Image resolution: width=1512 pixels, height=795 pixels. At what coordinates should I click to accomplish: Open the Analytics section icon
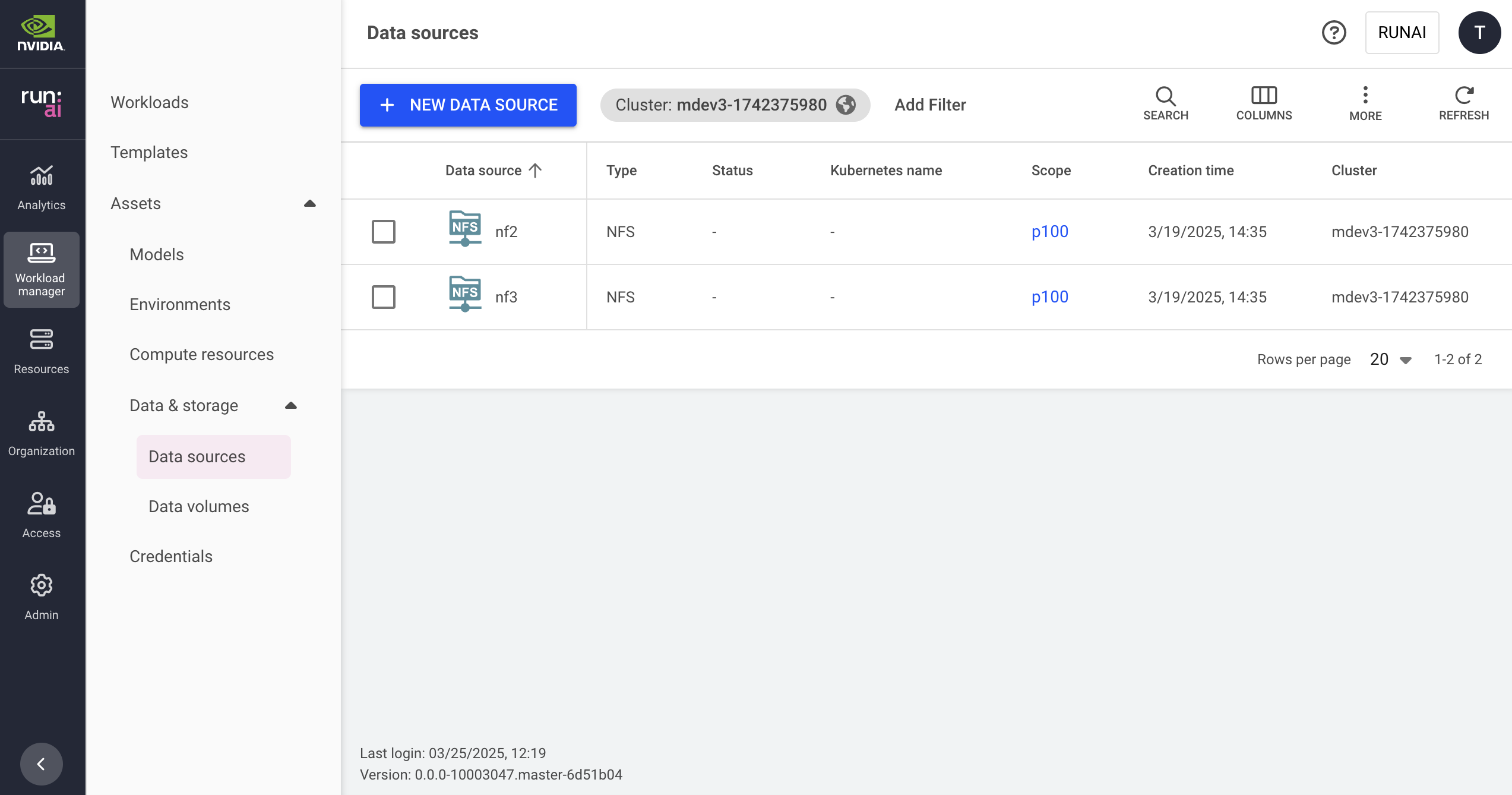pos(41,176)
